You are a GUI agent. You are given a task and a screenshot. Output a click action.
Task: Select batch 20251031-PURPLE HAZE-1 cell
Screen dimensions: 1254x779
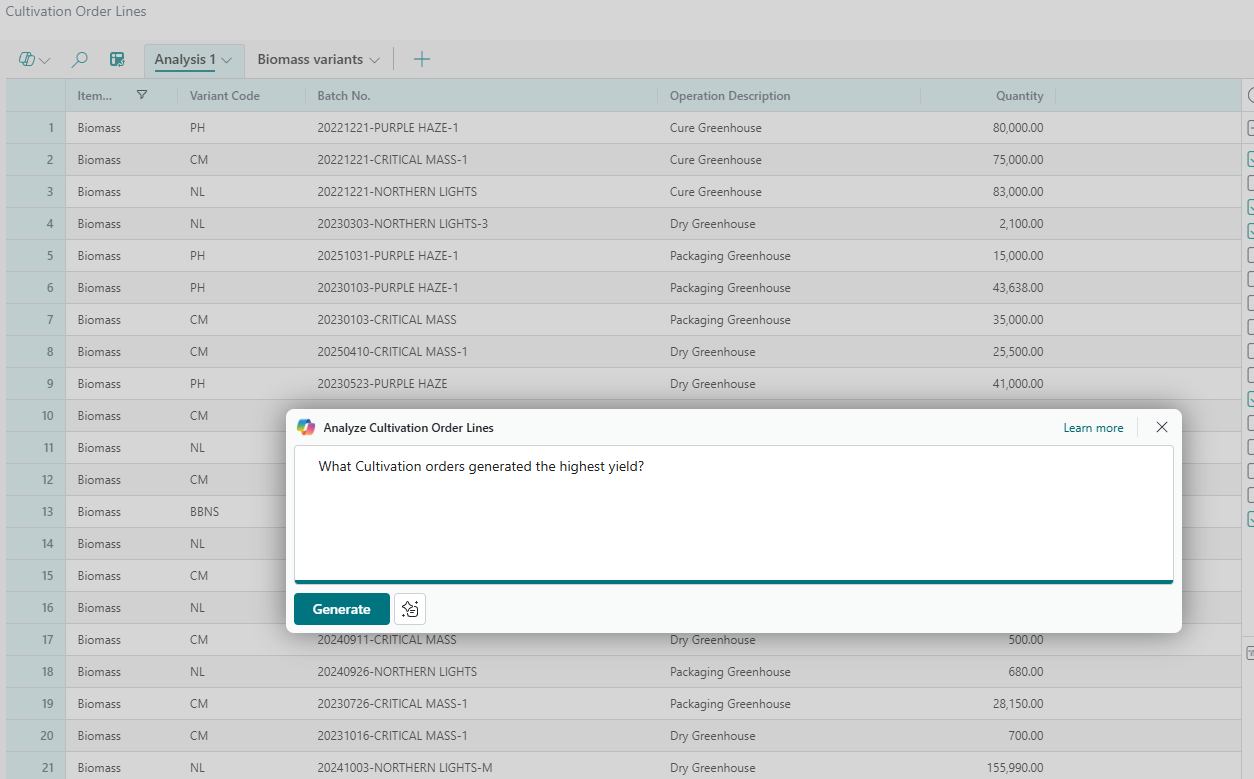tap(388, 256)
